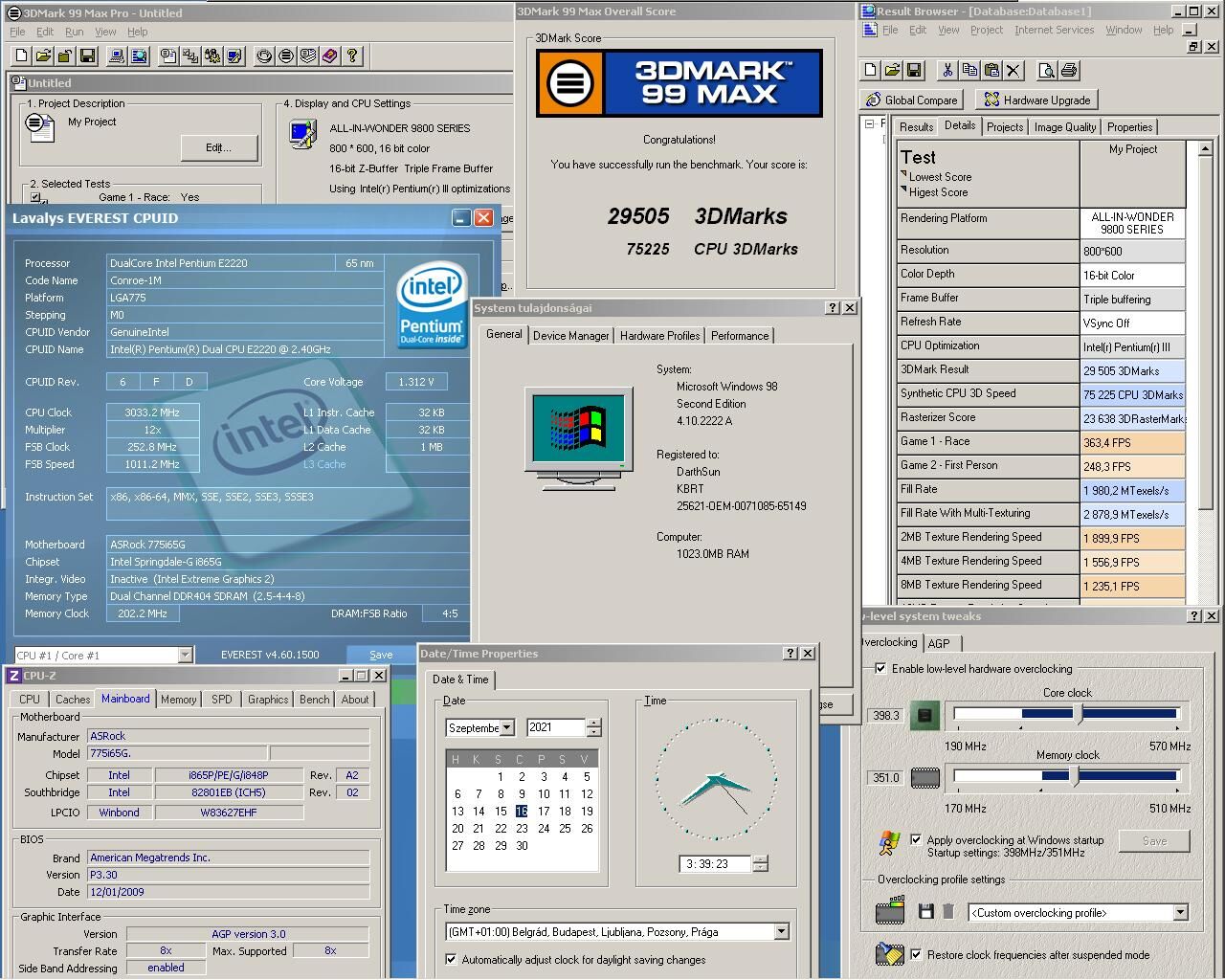Image resolution: width=1225 pixels, height=980 pixels.
Task: Toggle Enable low-level hardware overclocking checkbox
Action: (x=880, y=668)
